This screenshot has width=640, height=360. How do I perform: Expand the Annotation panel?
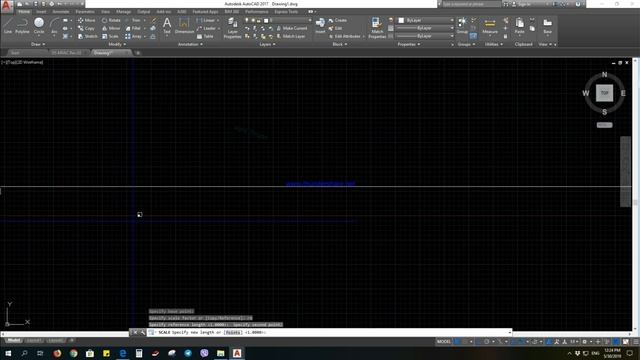pos(190,44)
